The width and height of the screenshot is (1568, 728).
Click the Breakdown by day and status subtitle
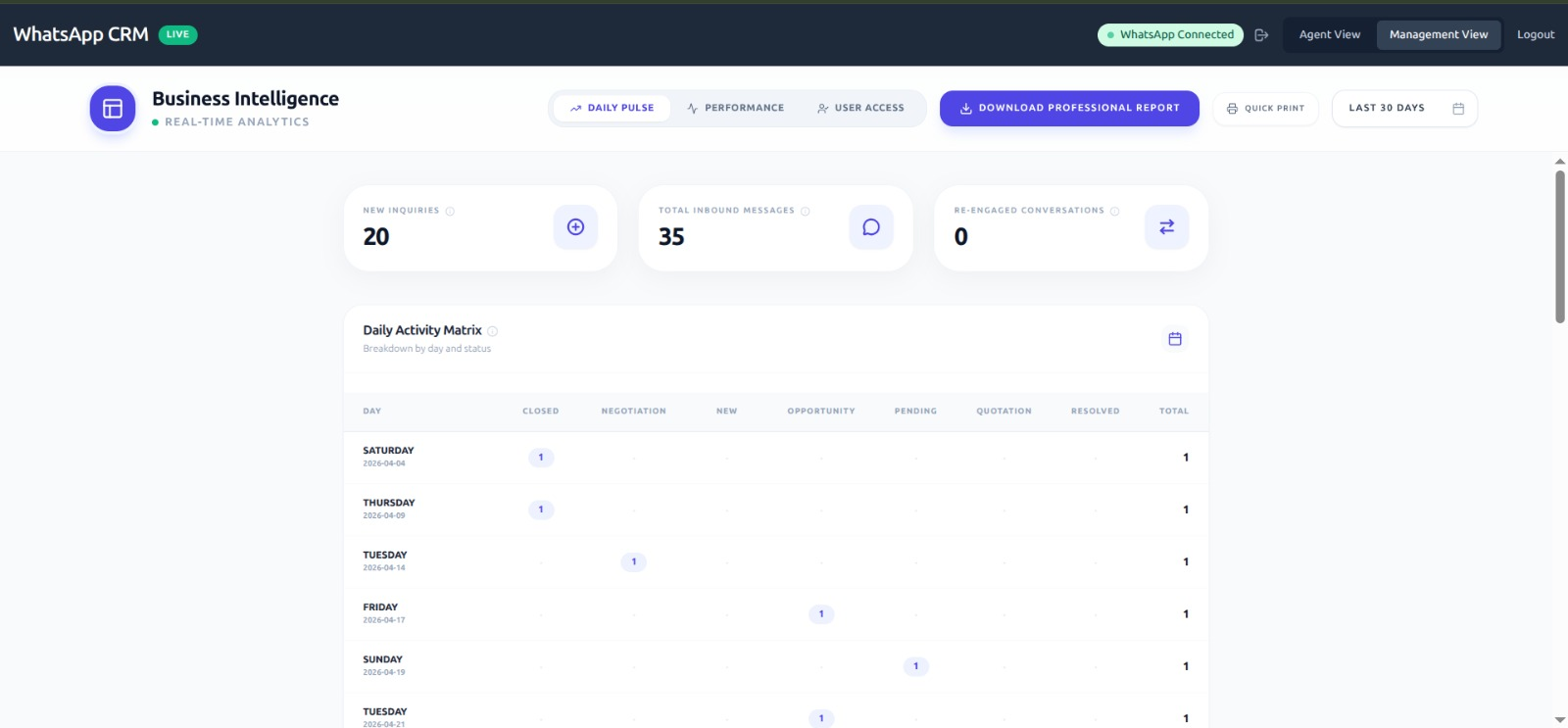pos(427,349)
